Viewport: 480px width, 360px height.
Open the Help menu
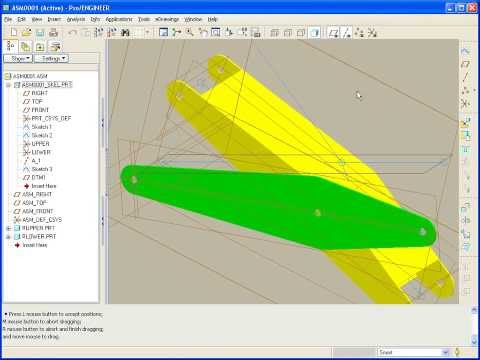pyautogui.click(x=212, y=19)
